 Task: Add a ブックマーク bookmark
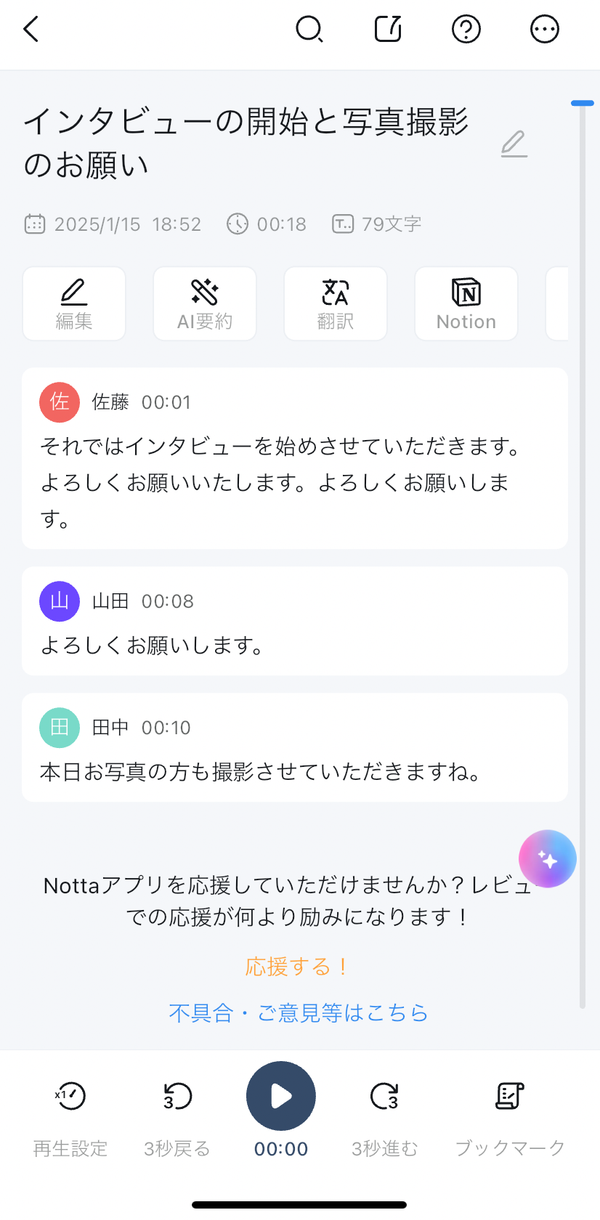(x=510, y=1118)
